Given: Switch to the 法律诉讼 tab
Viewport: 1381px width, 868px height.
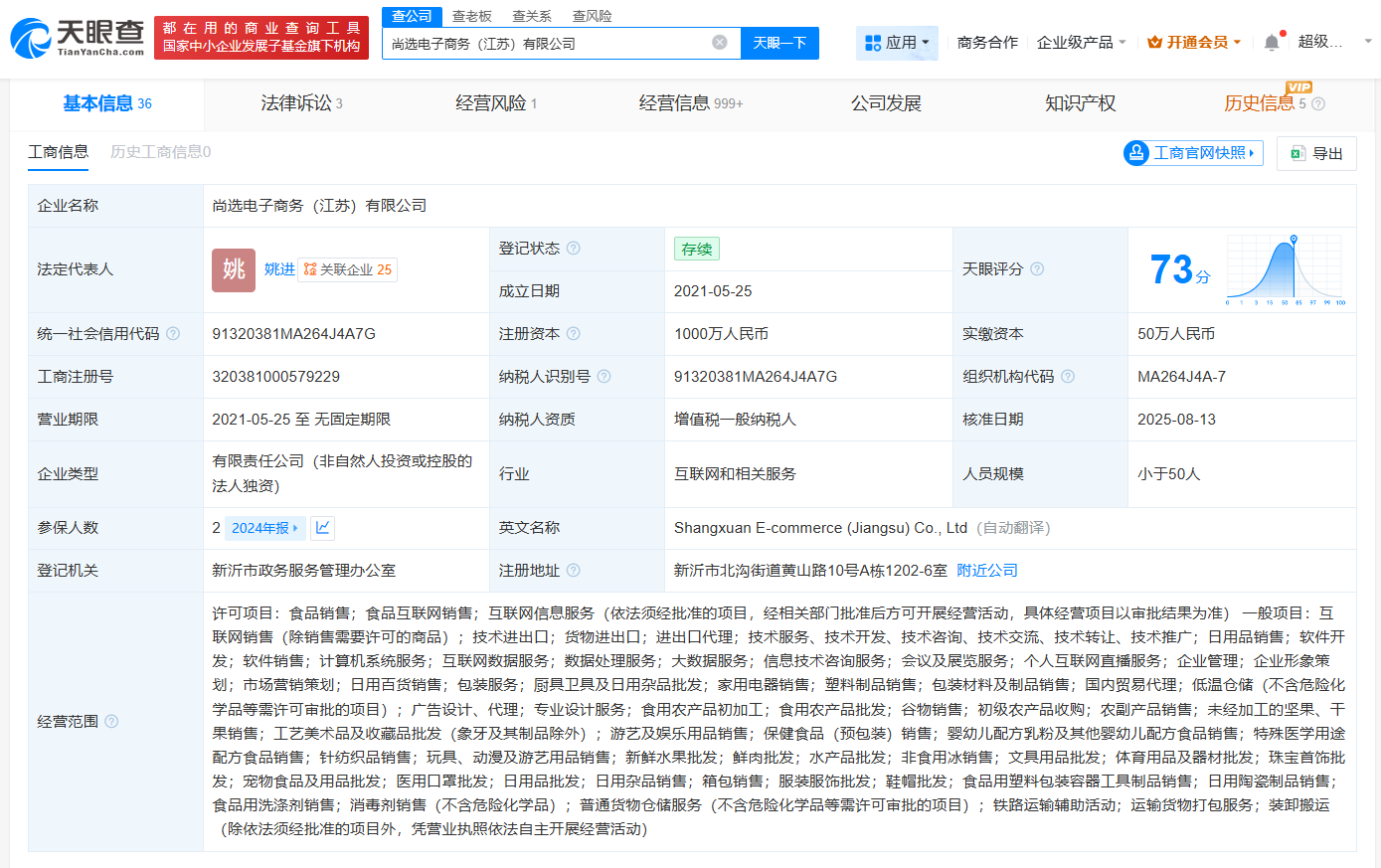Looking at the screenshot, I should point(295,102).
